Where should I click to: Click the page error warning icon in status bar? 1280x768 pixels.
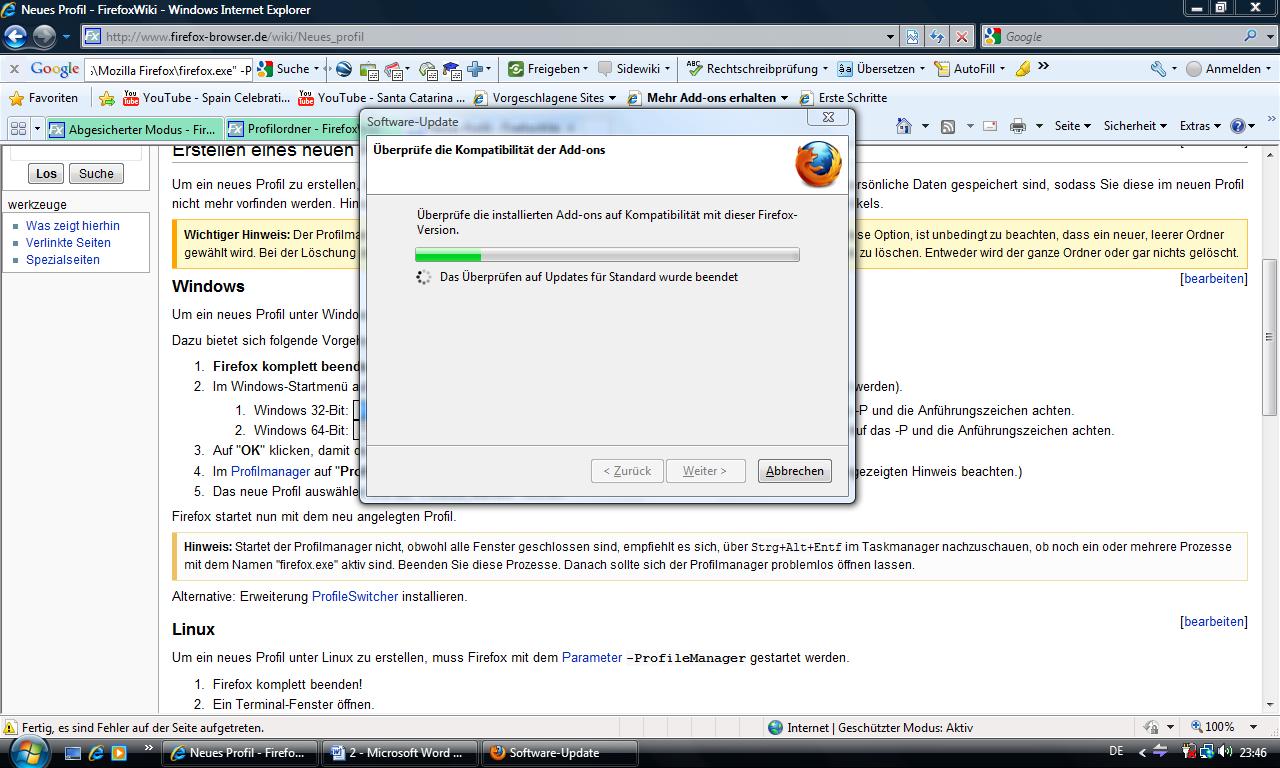tap(10, 728)
